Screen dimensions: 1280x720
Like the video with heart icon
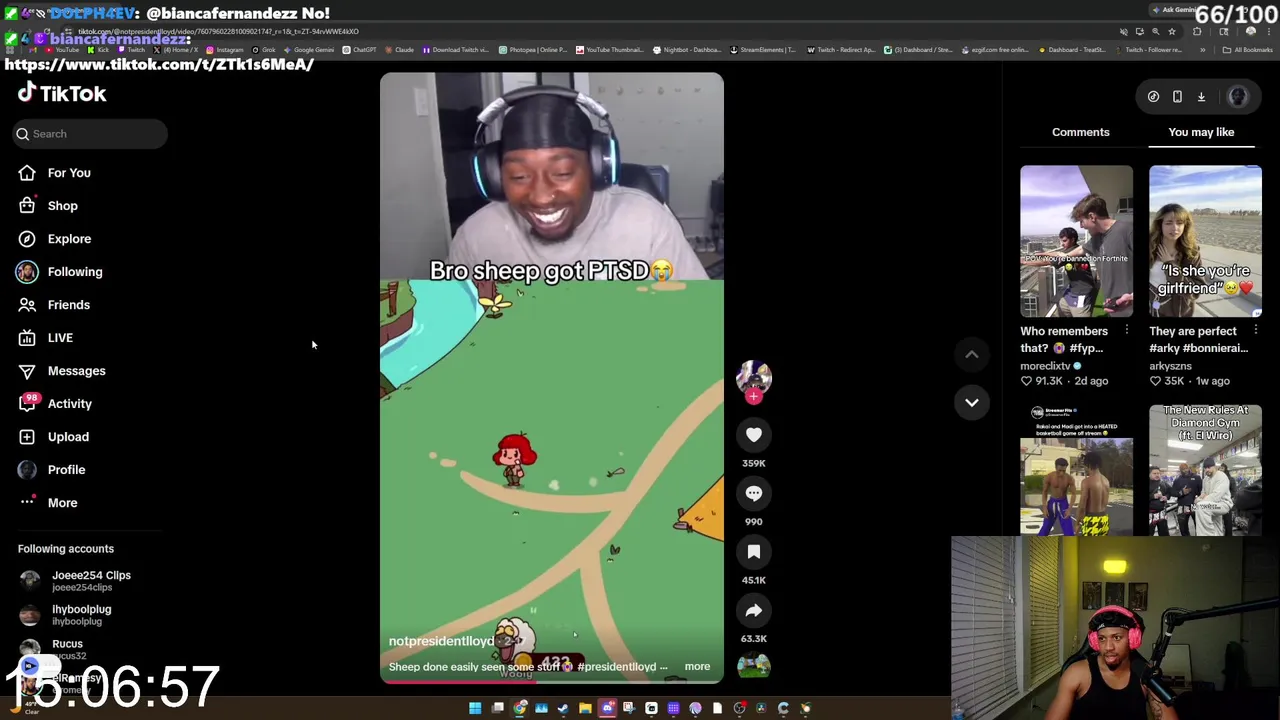(754, 435)
